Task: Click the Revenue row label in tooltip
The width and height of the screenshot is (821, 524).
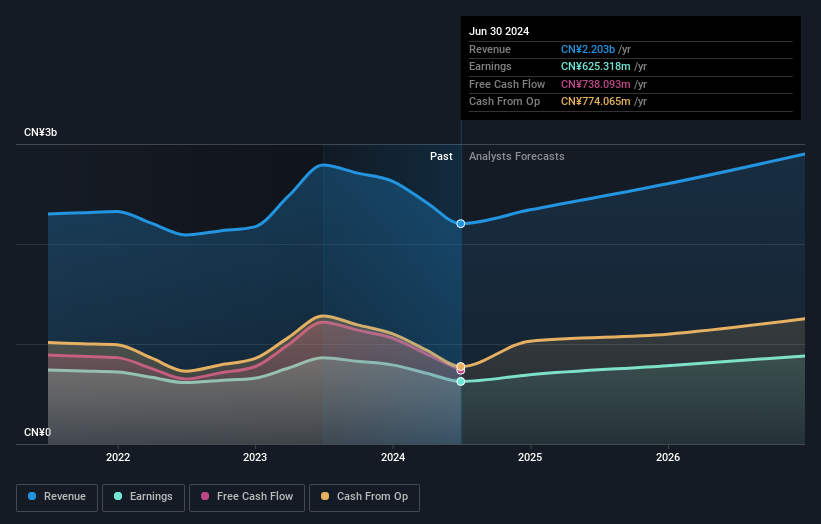Action: click(490, 49)
